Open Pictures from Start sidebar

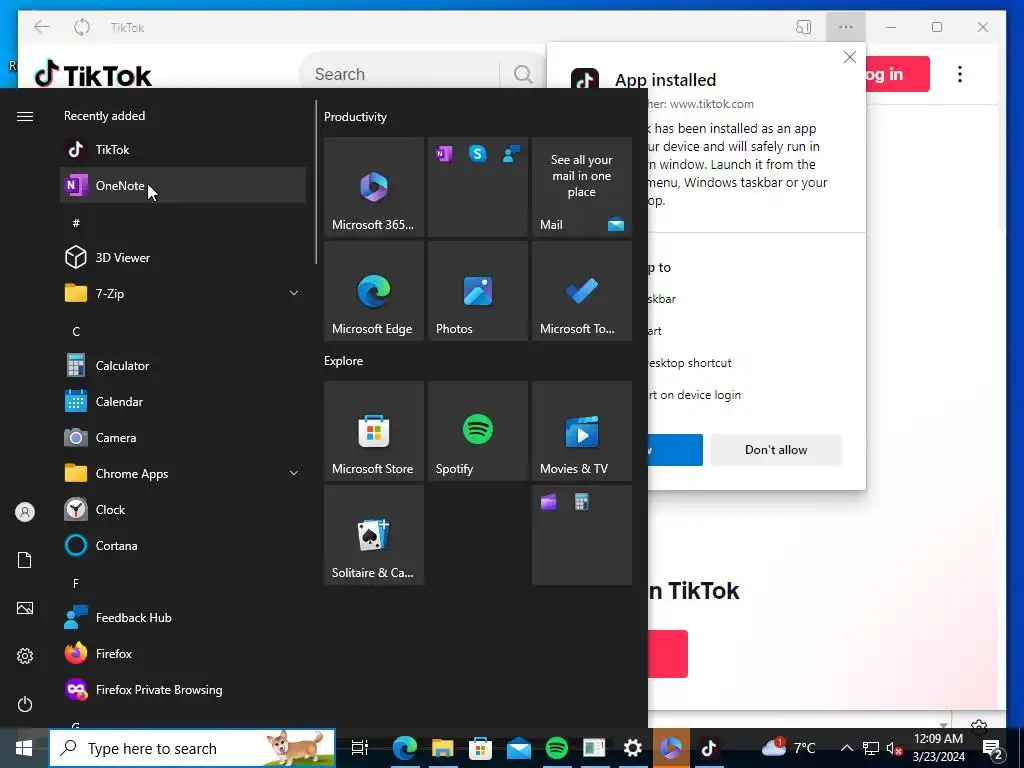[25, 609]
